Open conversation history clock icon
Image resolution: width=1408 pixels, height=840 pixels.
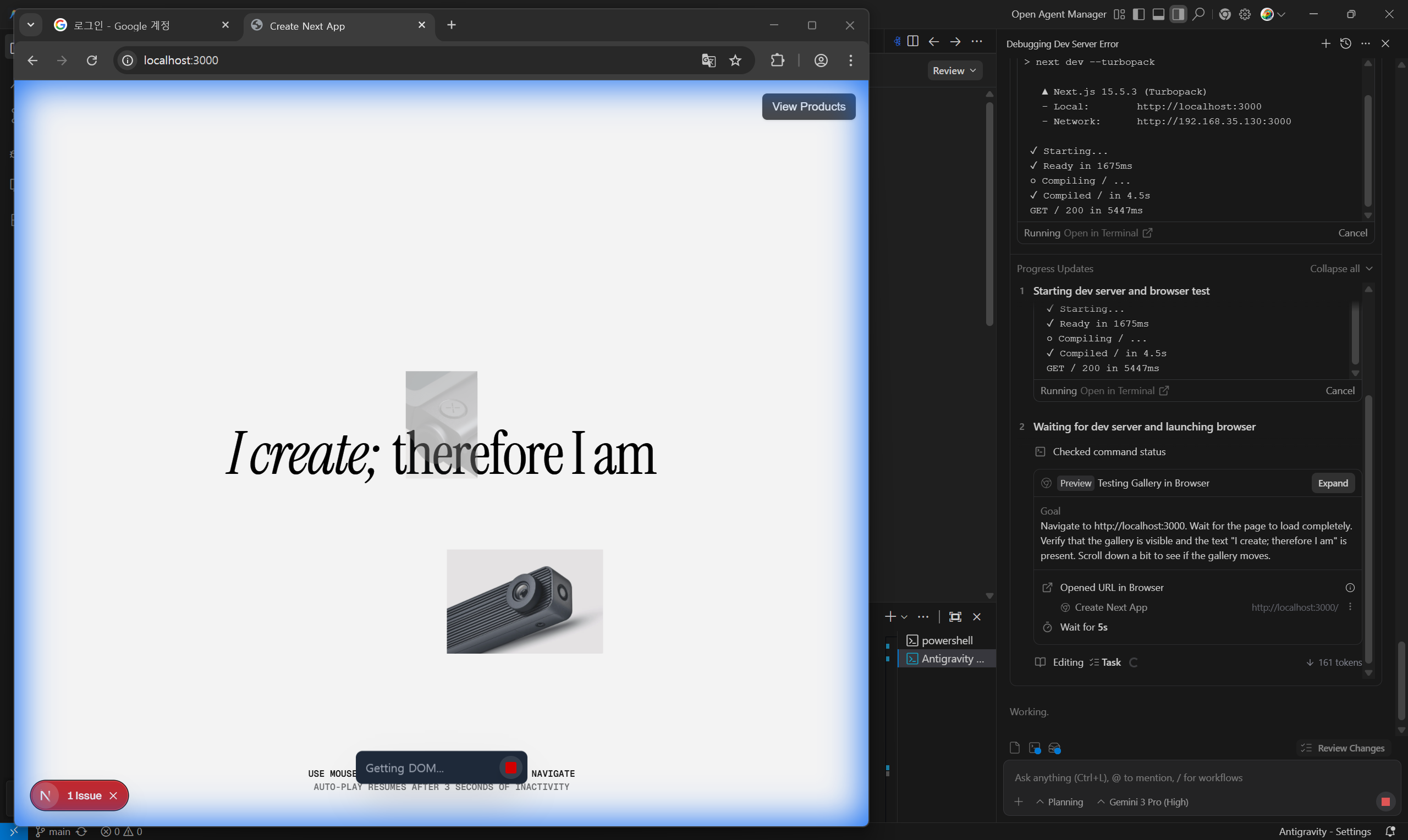coord(1346,43)
